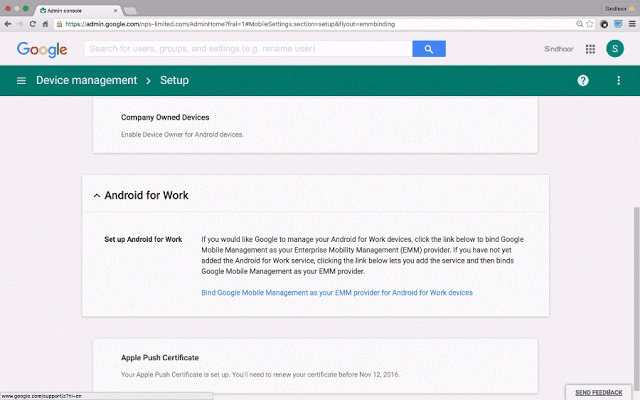The image size is (640, 400).
Task: Open Apple Push Certificate card
Action: tap(315, 366)
